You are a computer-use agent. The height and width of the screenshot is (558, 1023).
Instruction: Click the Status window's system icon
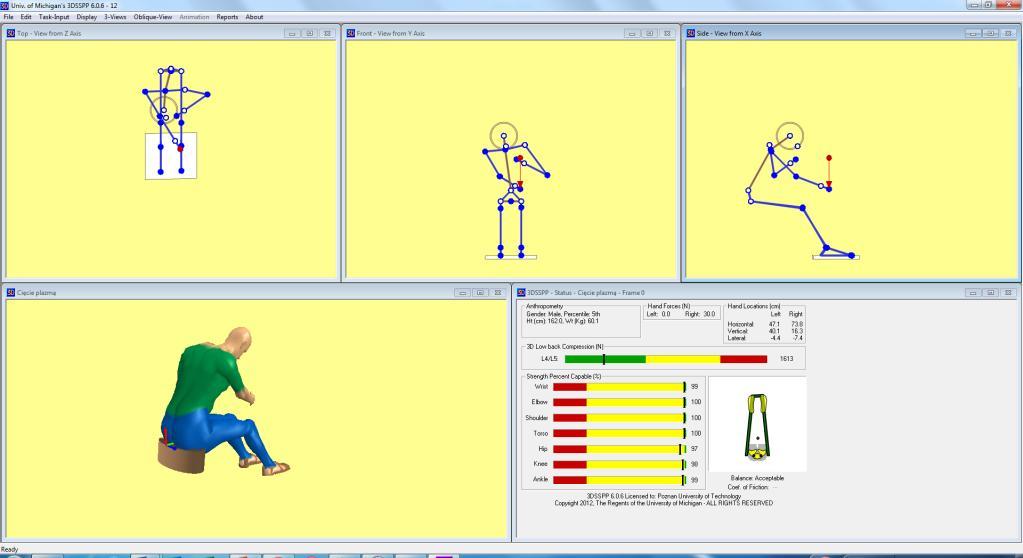click(x=521, y=293)
